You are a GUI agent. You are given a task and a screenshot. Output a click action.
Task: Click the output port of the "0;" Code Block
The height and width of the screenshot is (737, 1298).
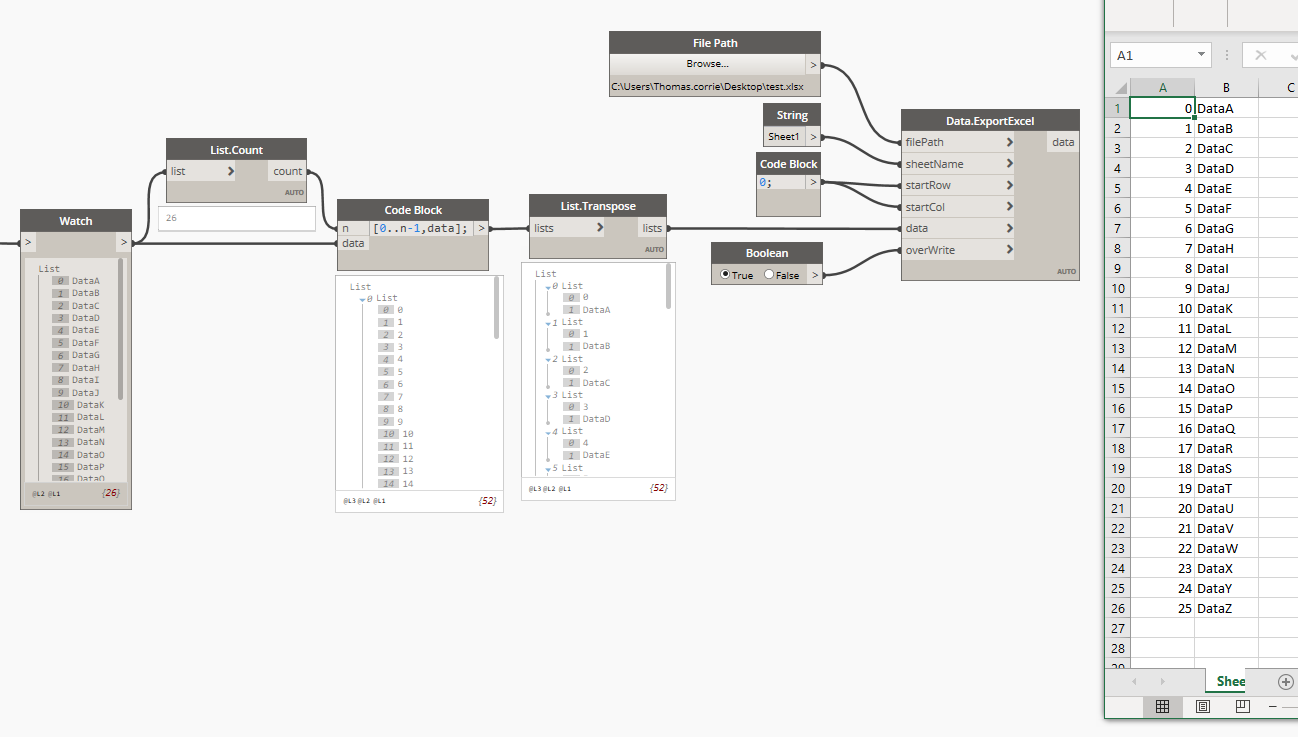pyautogui.click(x=813, y=183)
